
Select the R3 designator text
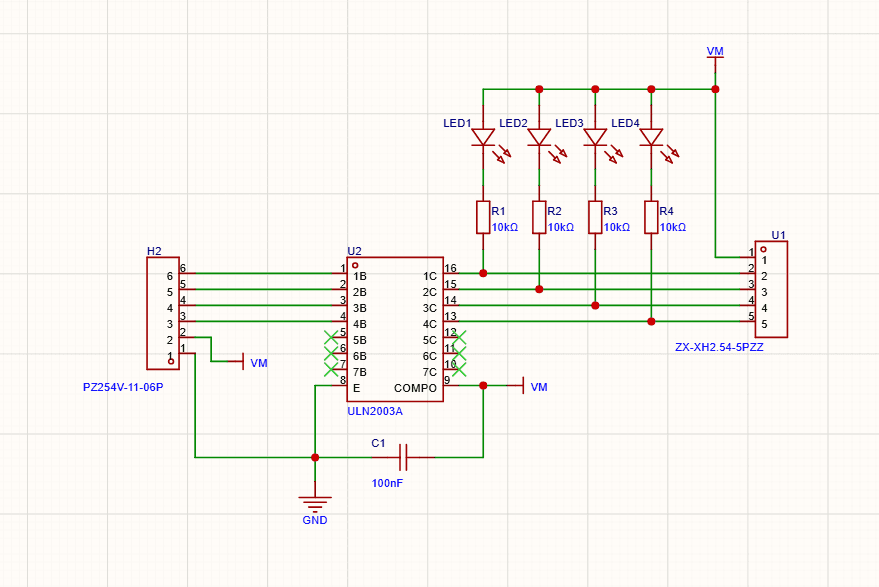(610, 211)
